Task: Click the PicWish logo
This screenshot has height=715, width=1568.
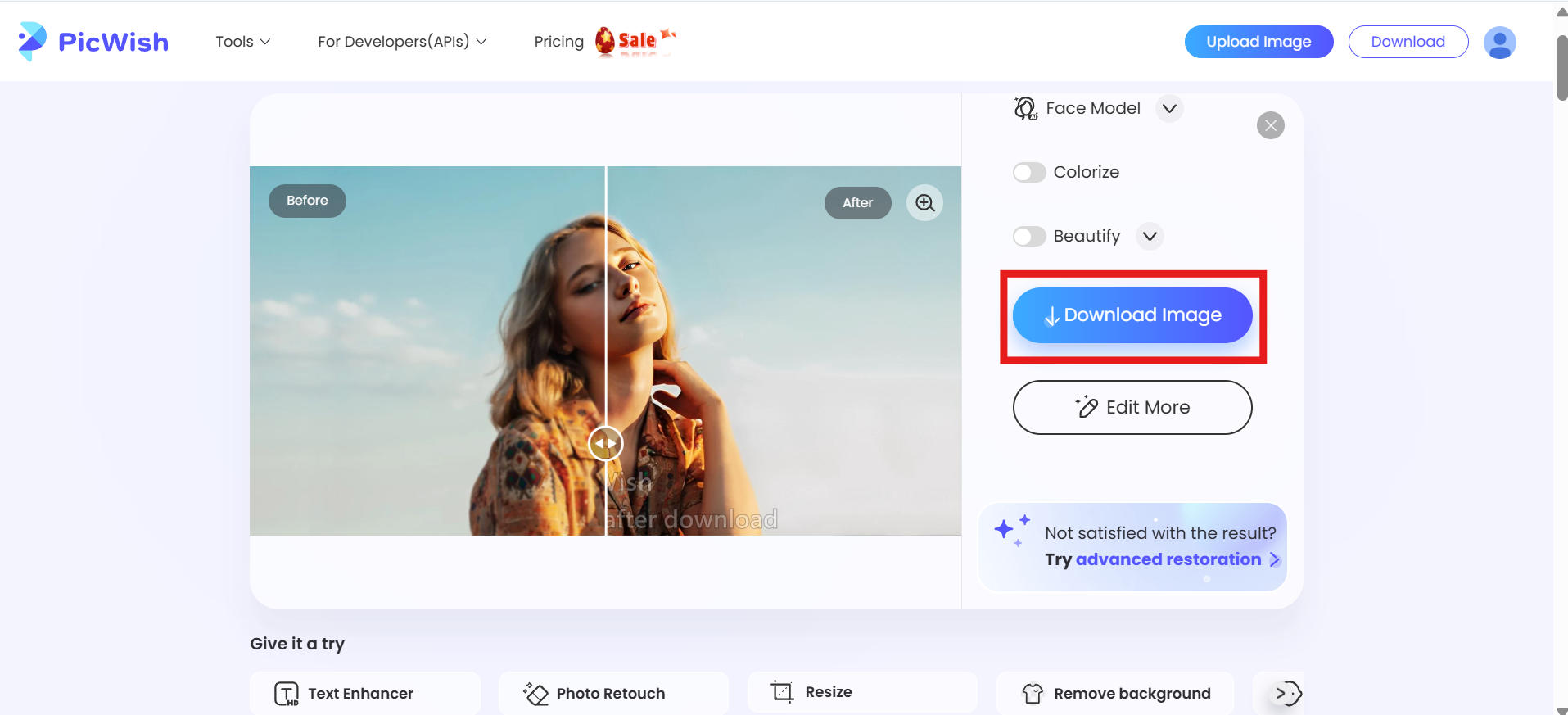Action: click(93, 42)
